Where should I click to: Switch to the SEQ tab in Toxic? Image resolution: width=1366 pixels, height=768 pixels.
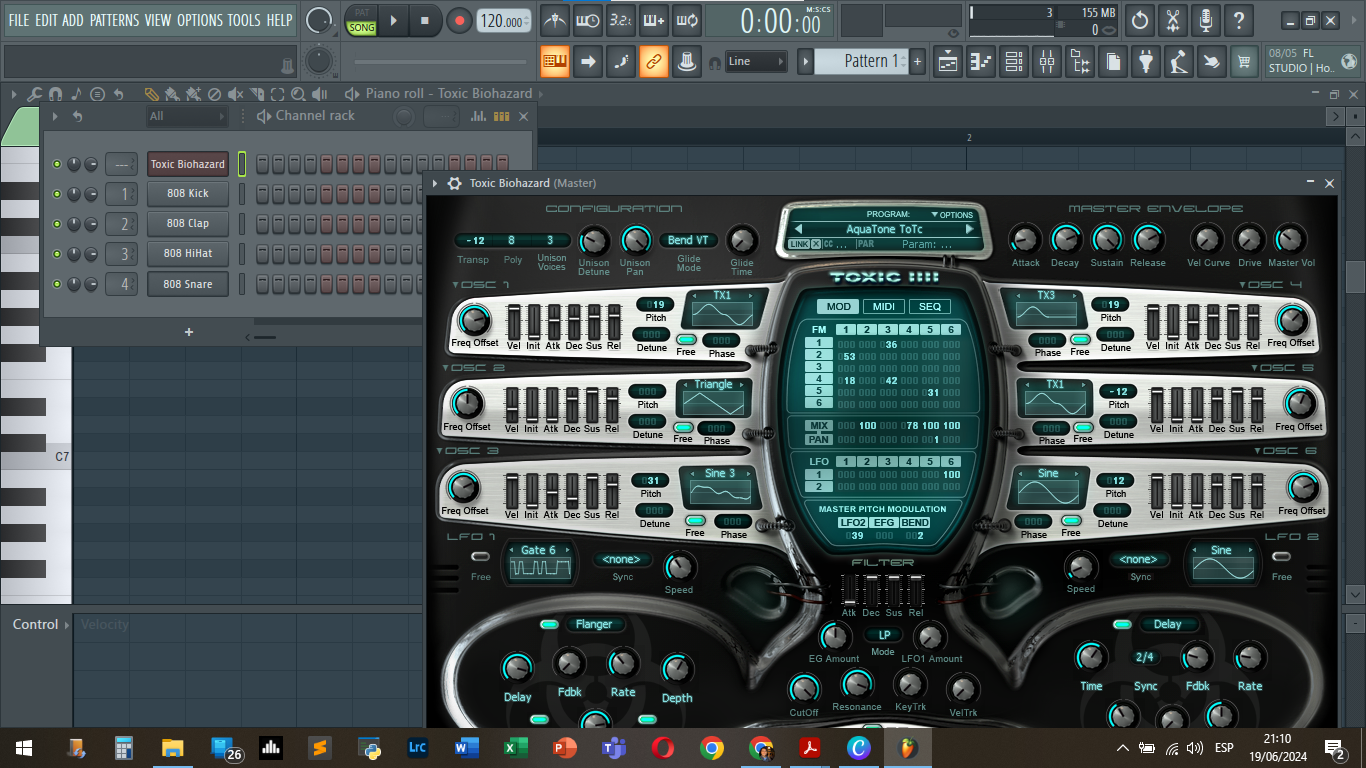tap(929, 306)
